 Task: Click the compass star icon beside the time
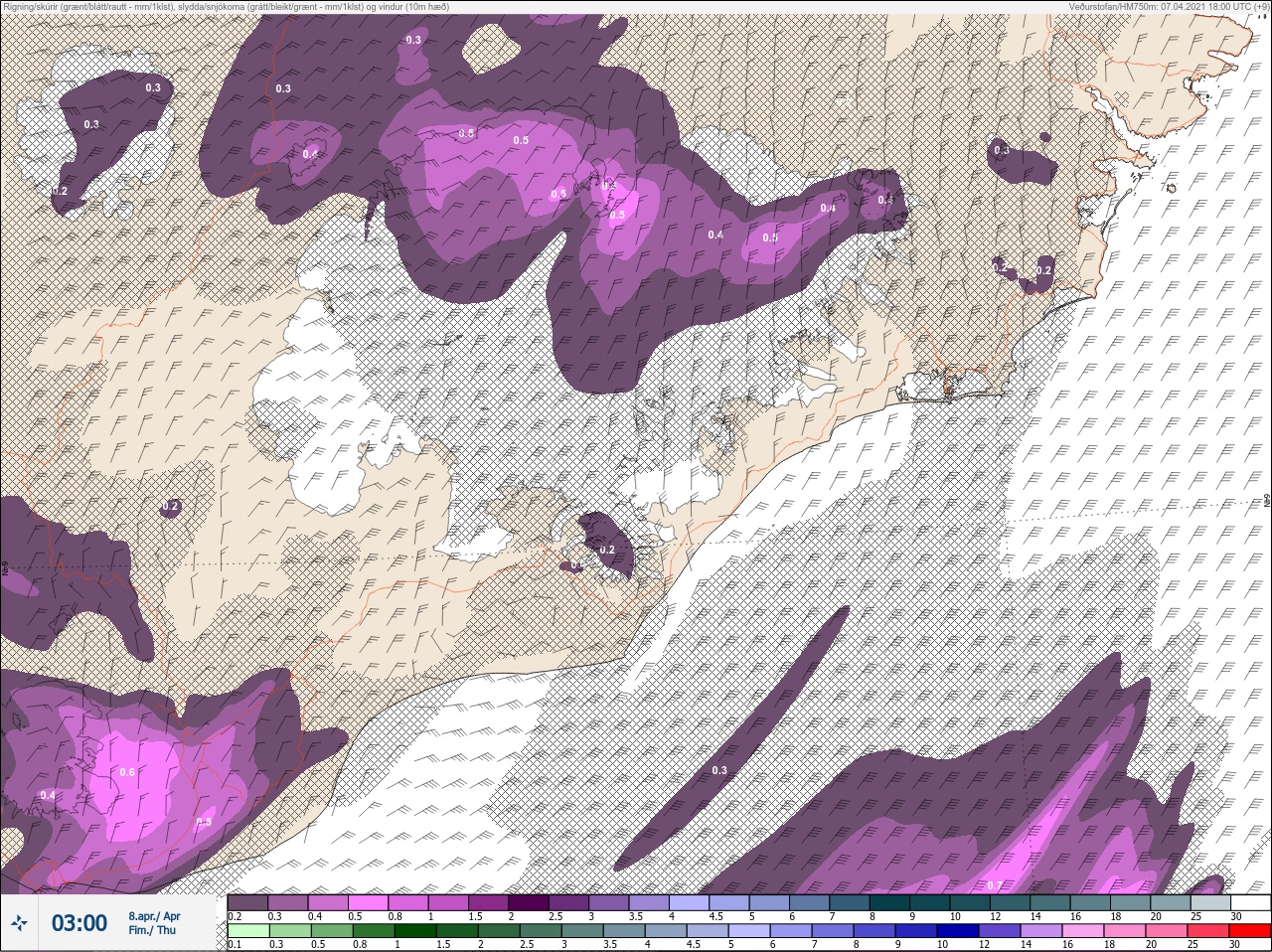pyautogui.click(x=20, y=923)
